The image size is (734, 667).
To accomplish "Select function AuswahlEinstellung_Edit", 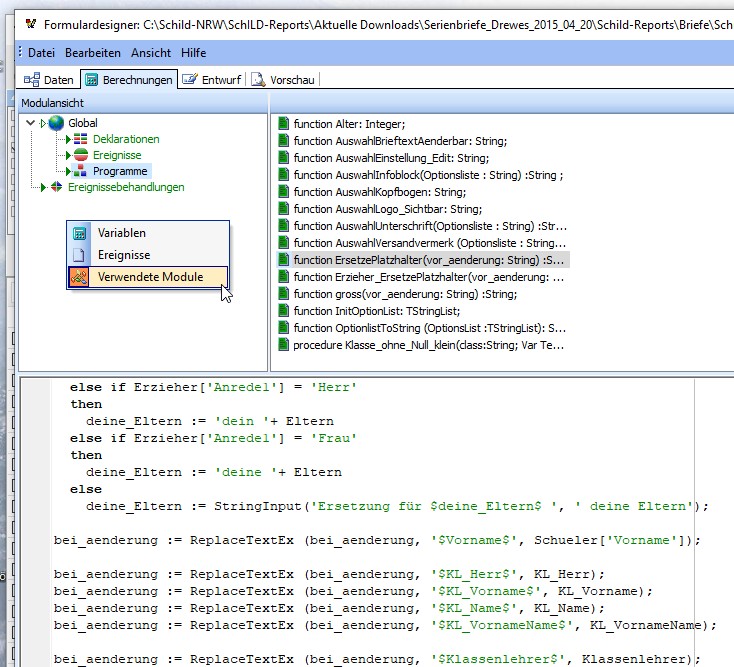I will tap(391, 158).
